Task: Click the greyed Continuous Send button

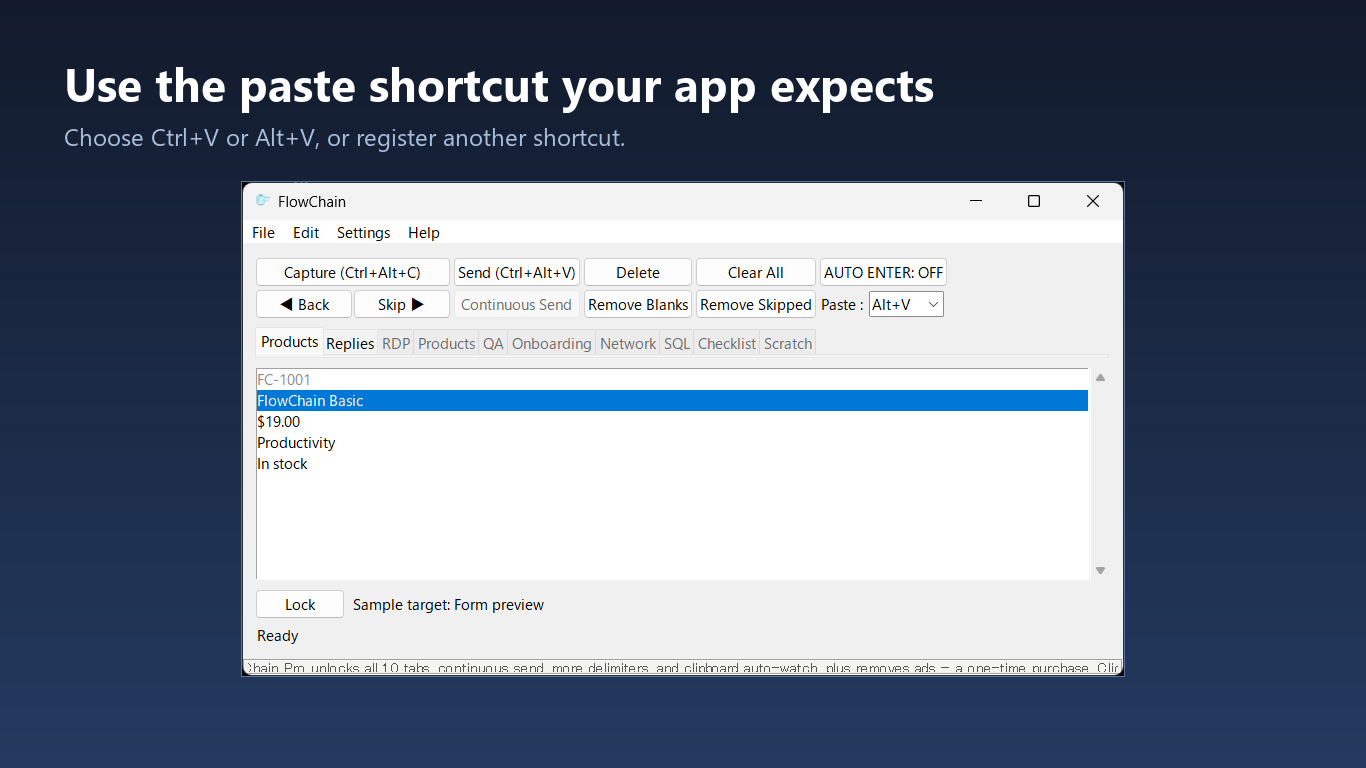Action: pyautogui.click(x=517, y=305)
